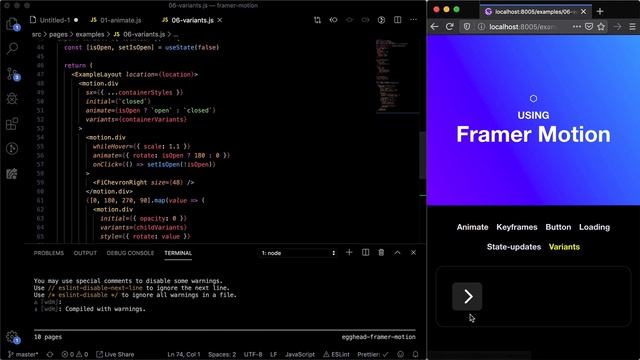Kill terminal with trash icon
This screenshot has height=360, width=640.
(x=381, y=253)
